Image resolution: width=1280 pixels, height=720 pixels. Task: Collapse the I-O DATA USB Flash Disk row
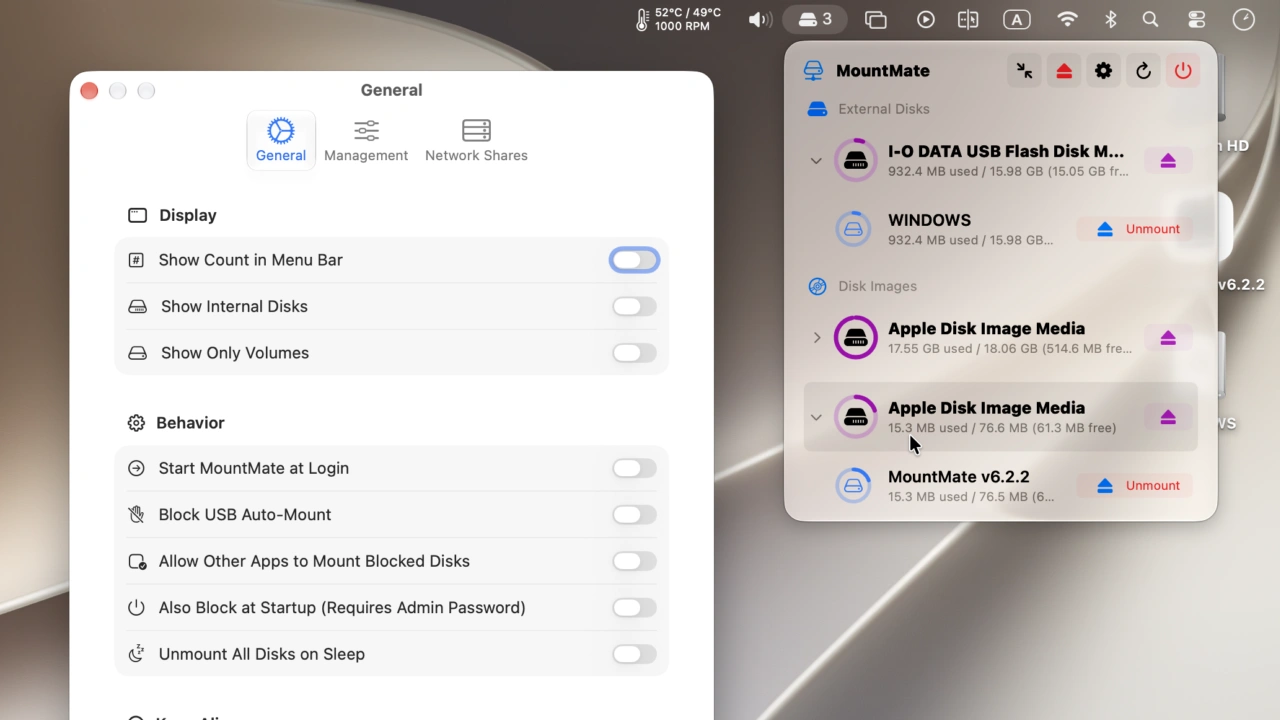pos(816,161)
